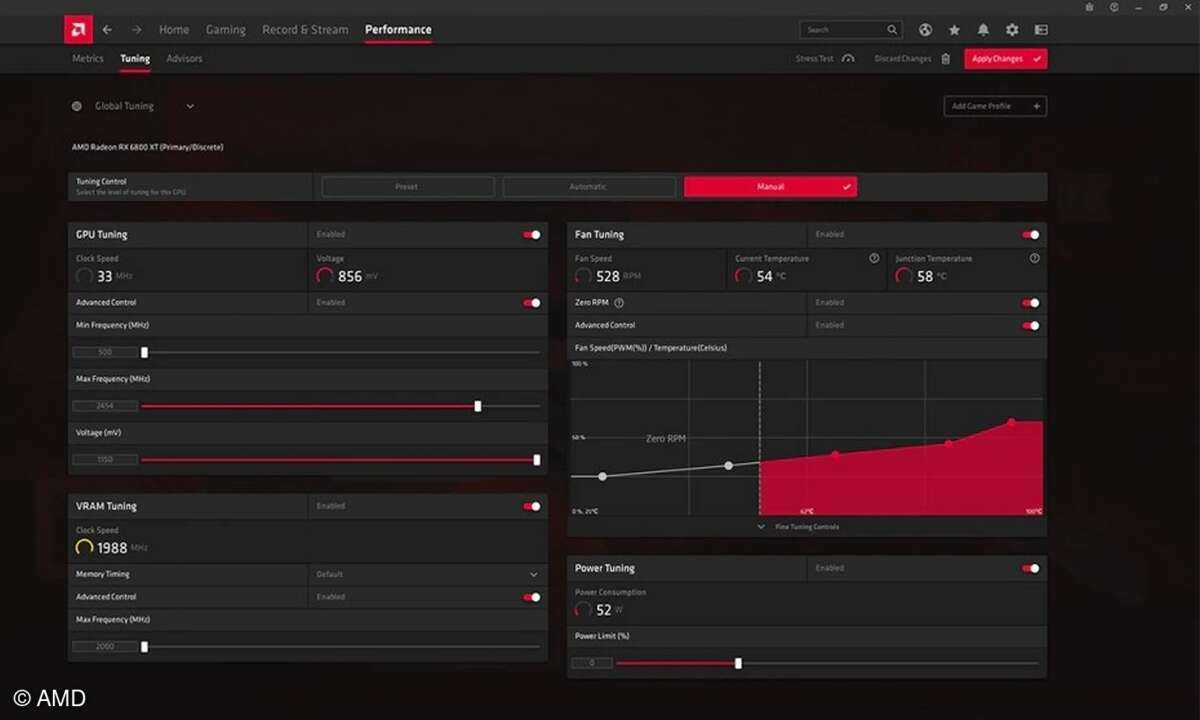The width and height of the screenshot is (1200, 720).
Task: Click the Current Temperature help icon
Action: [x=874, y=258]
